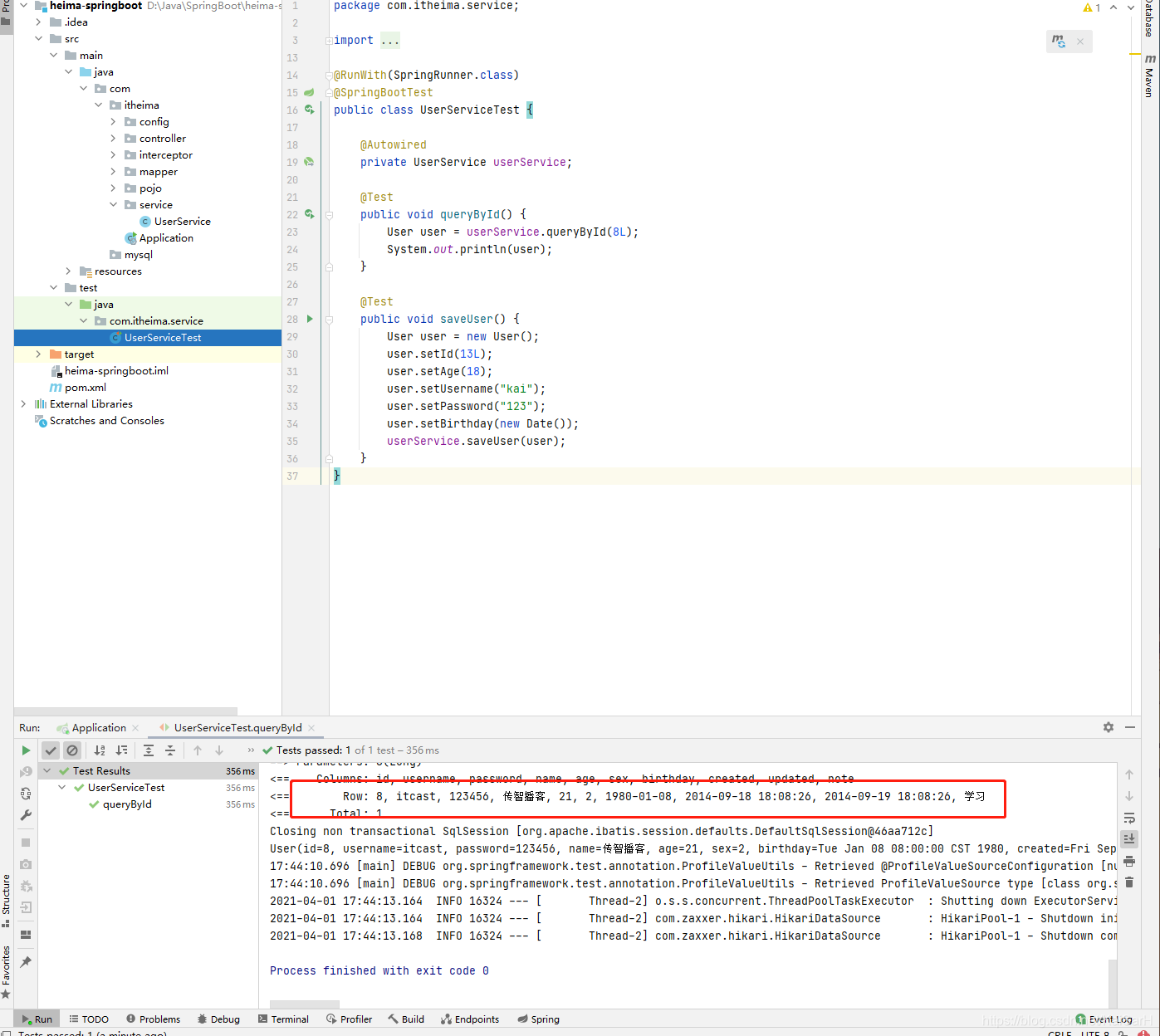This screenshot has width=1160, height=1036.
Task: Toggle Show Ignored tests button
Action: click(x=72, y=750)
